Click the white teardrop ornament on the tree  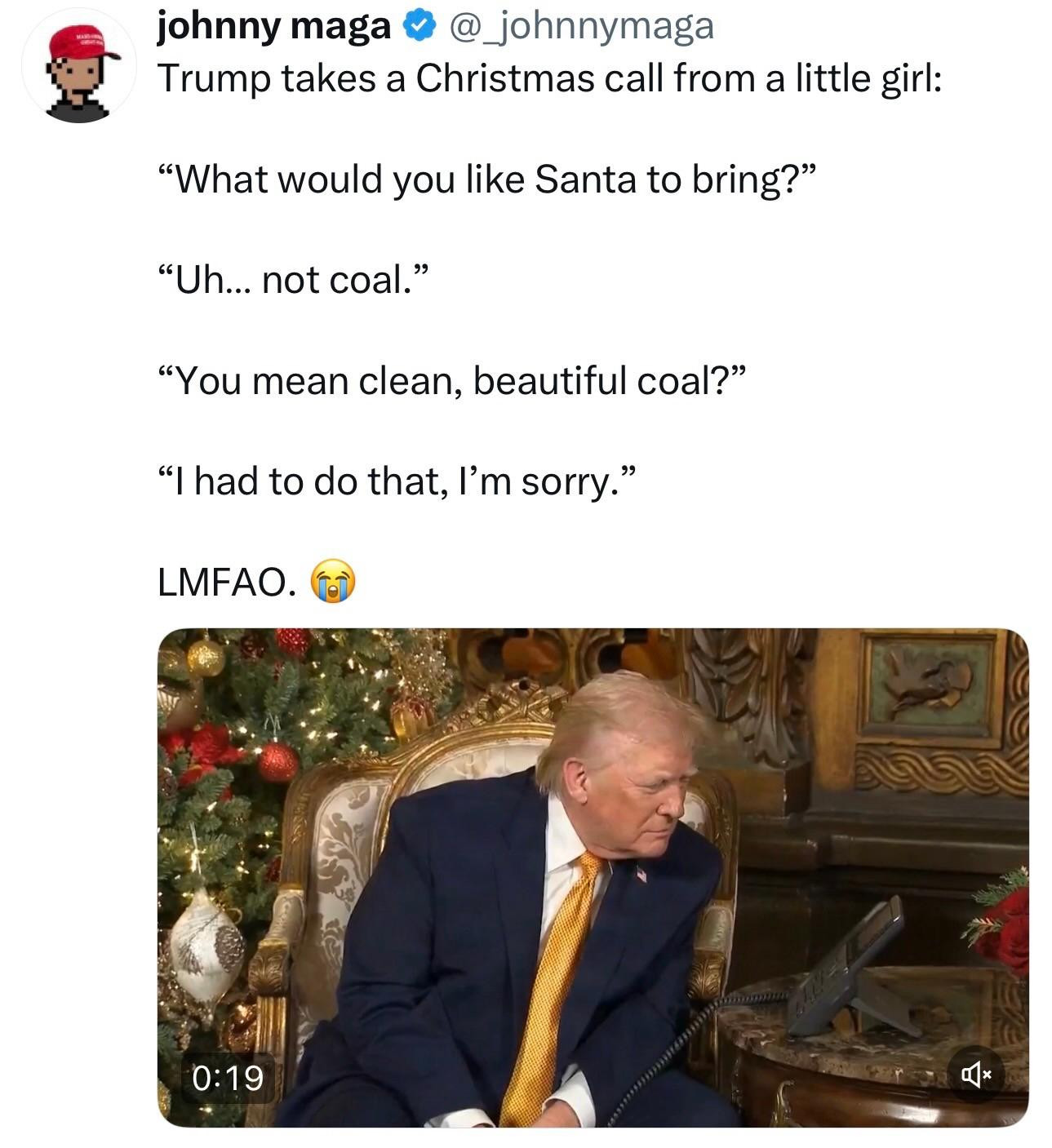coord(208,945)
